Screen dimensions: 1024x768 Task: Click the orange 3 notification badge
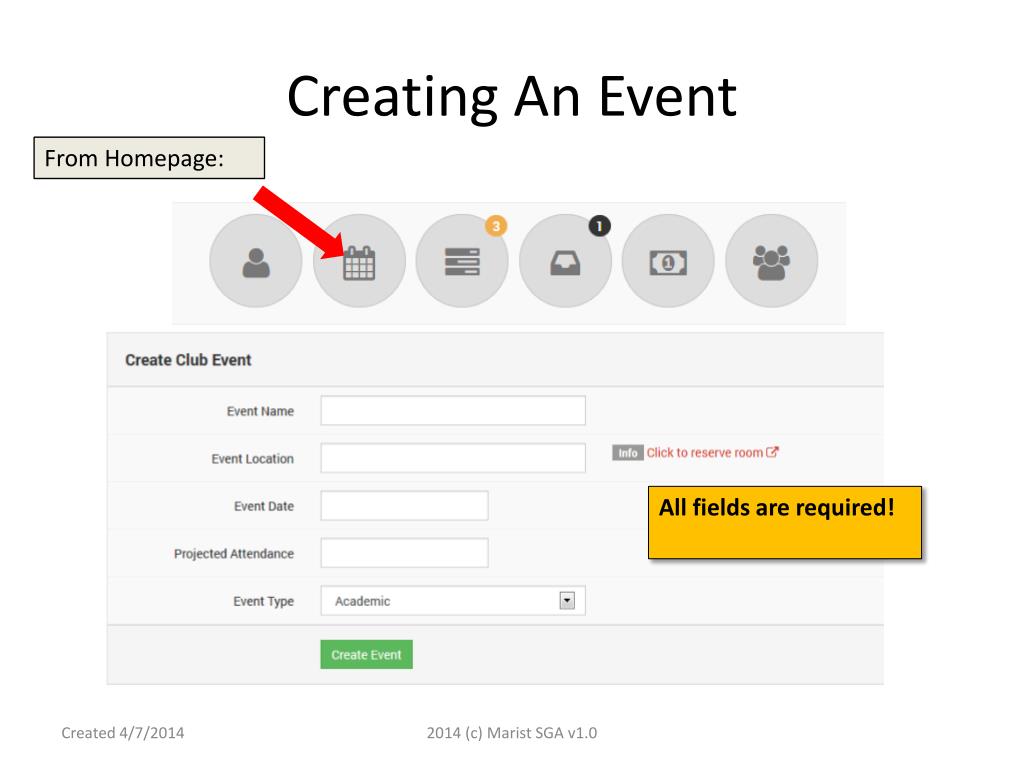496,226
